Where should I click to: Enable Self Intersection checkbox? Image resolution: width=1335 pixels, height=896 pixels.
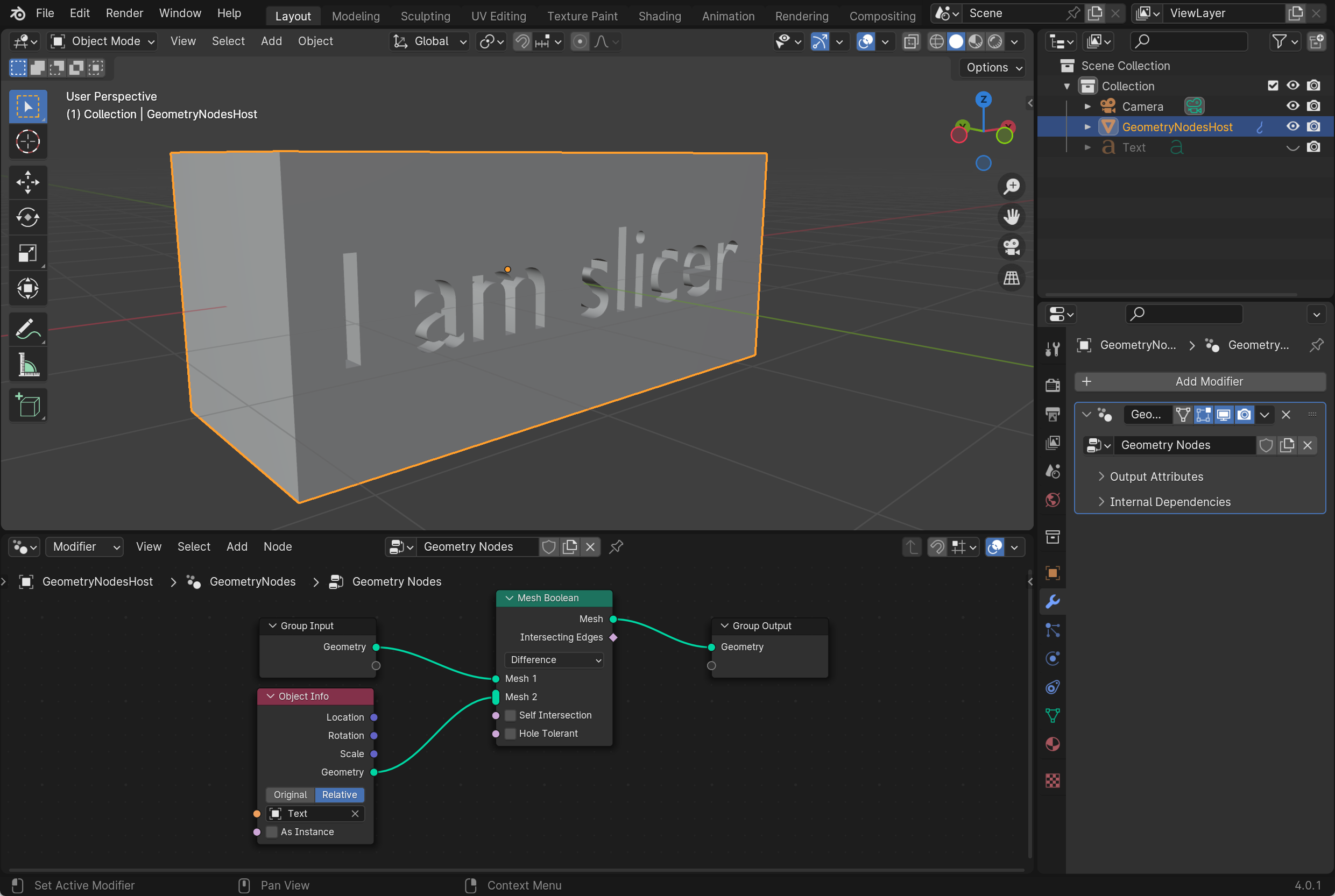click(x=511, y=715)
